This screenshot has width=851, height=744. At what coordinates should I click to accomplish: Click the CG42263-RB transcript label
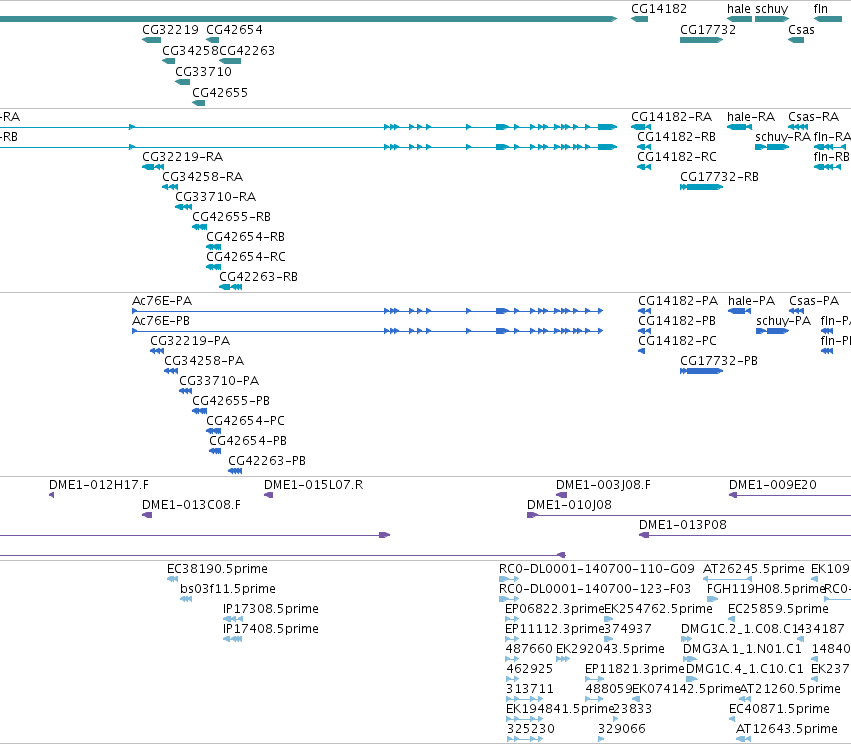258,277
